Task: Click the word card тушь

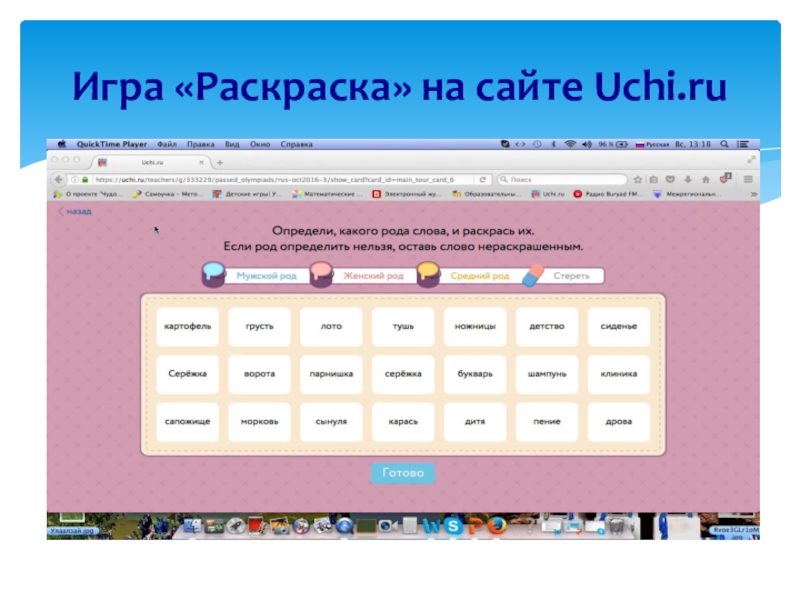Action: (x=403, y=326)
